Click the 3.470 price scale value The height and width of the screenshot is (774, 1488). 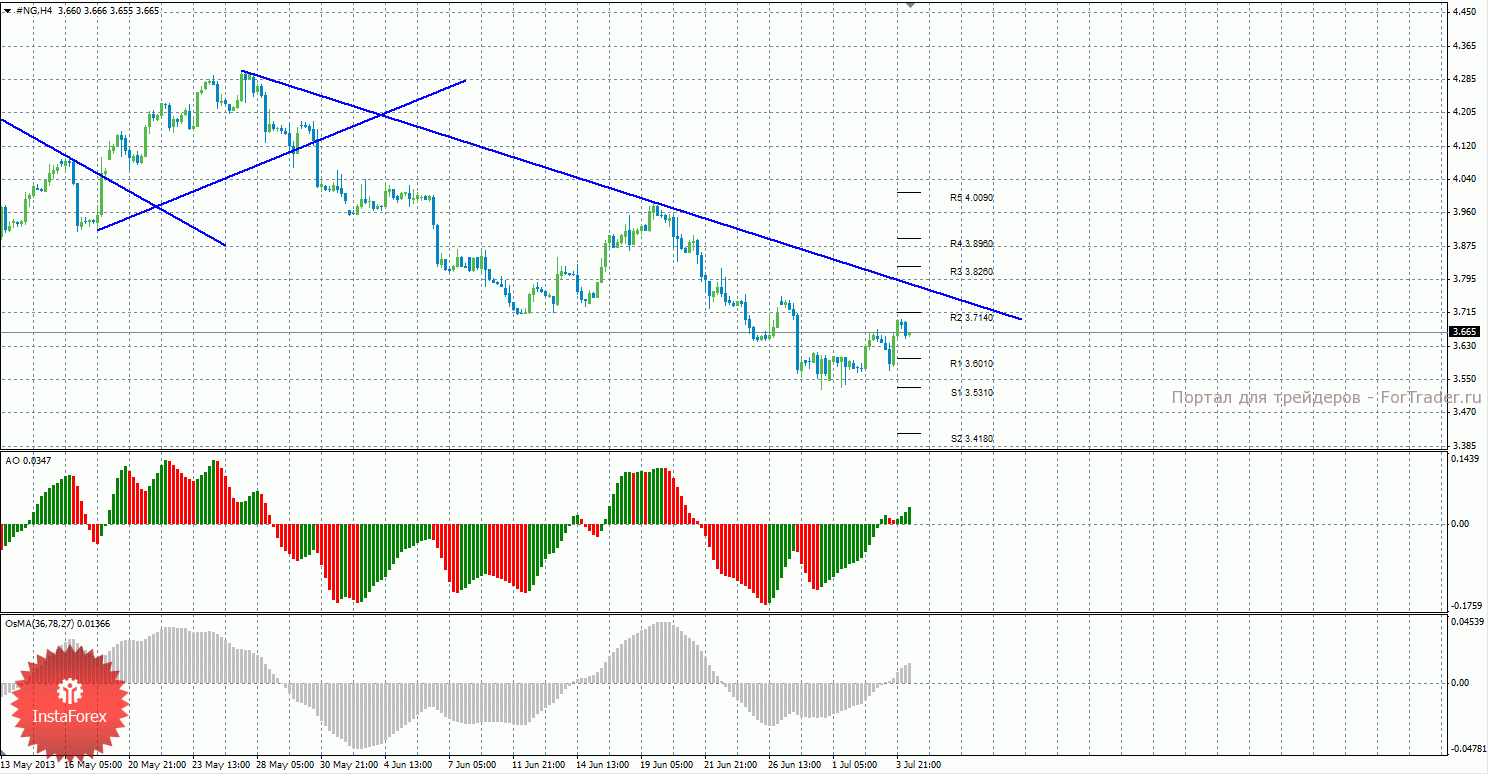tap(1463, 412)
